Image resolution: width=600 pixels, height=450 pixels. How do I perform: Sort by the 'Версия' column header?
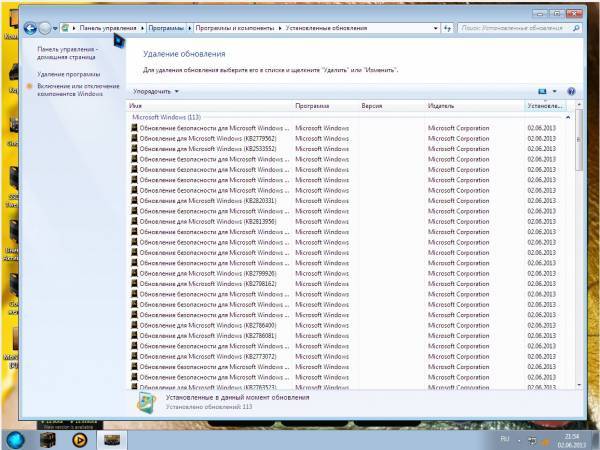click(392, 106)
